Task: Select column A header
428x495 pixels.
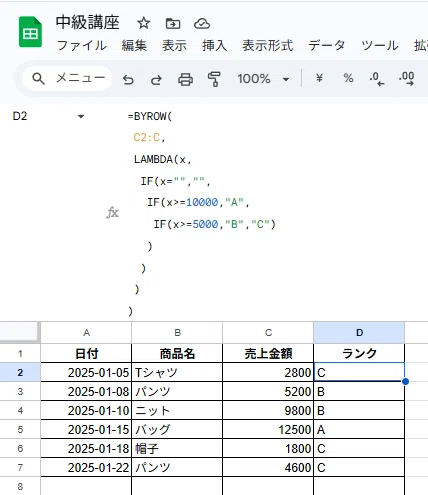Action: tap(86, 332)
